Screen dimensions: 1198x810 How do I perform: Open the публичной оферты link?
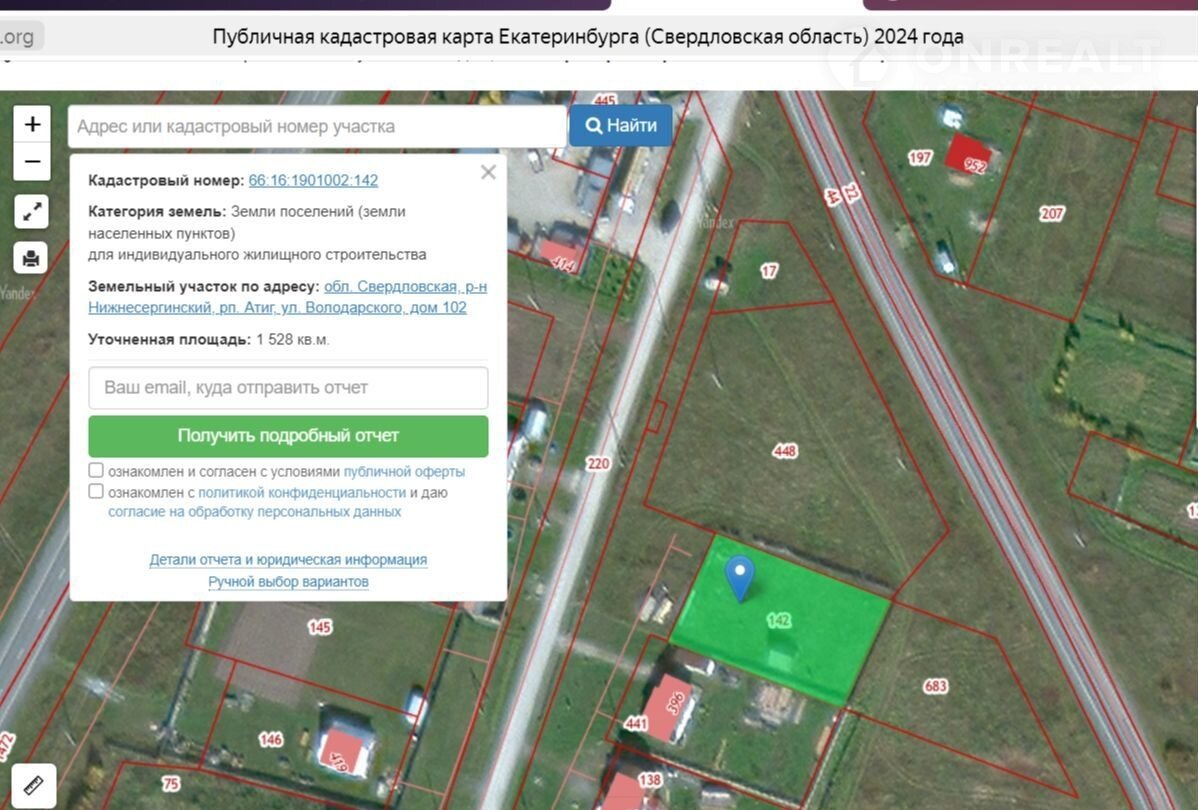(404, 472)
